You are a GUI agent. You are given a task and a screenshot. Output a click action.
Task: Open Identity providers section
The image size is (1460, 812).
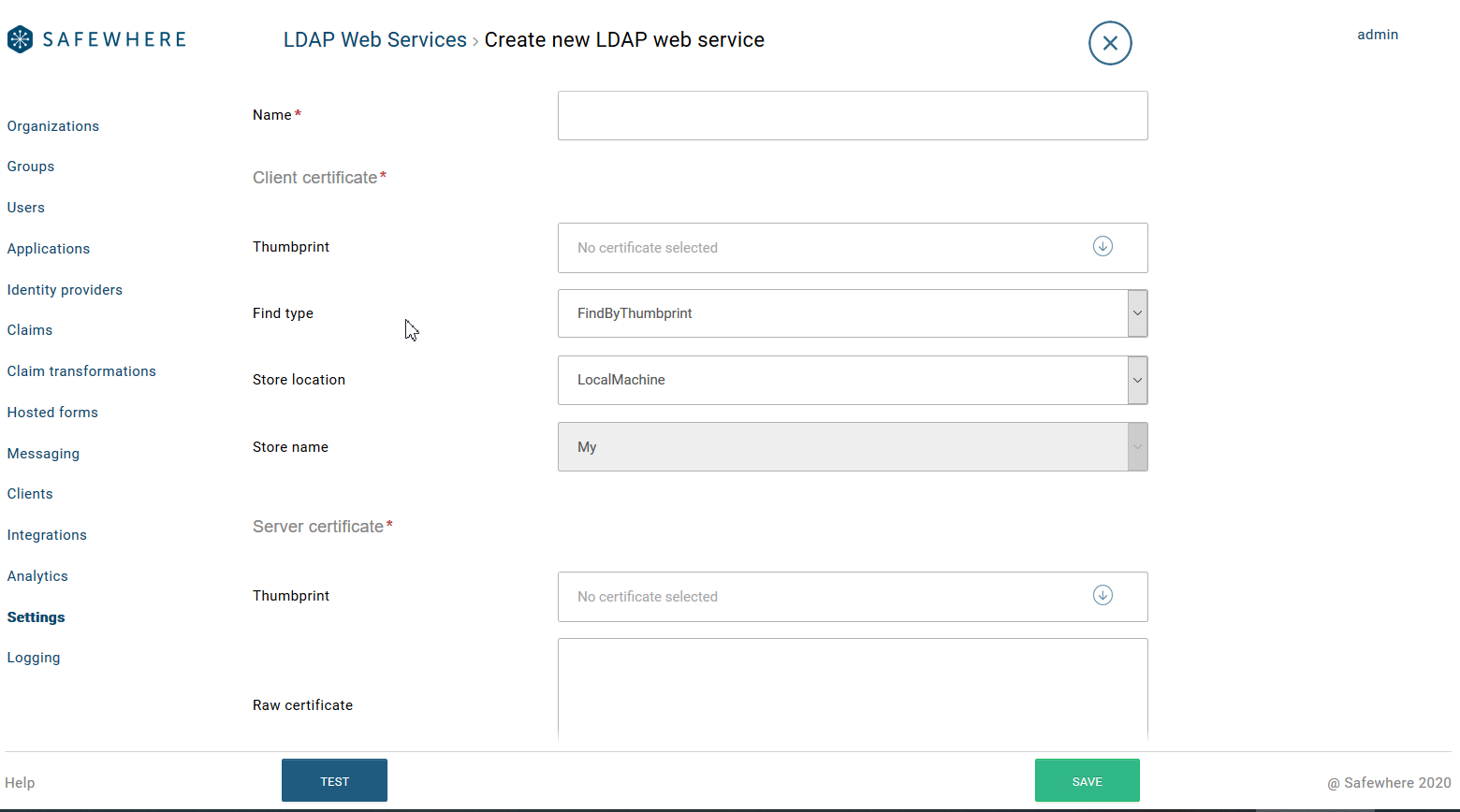click(x=65, y=290)
